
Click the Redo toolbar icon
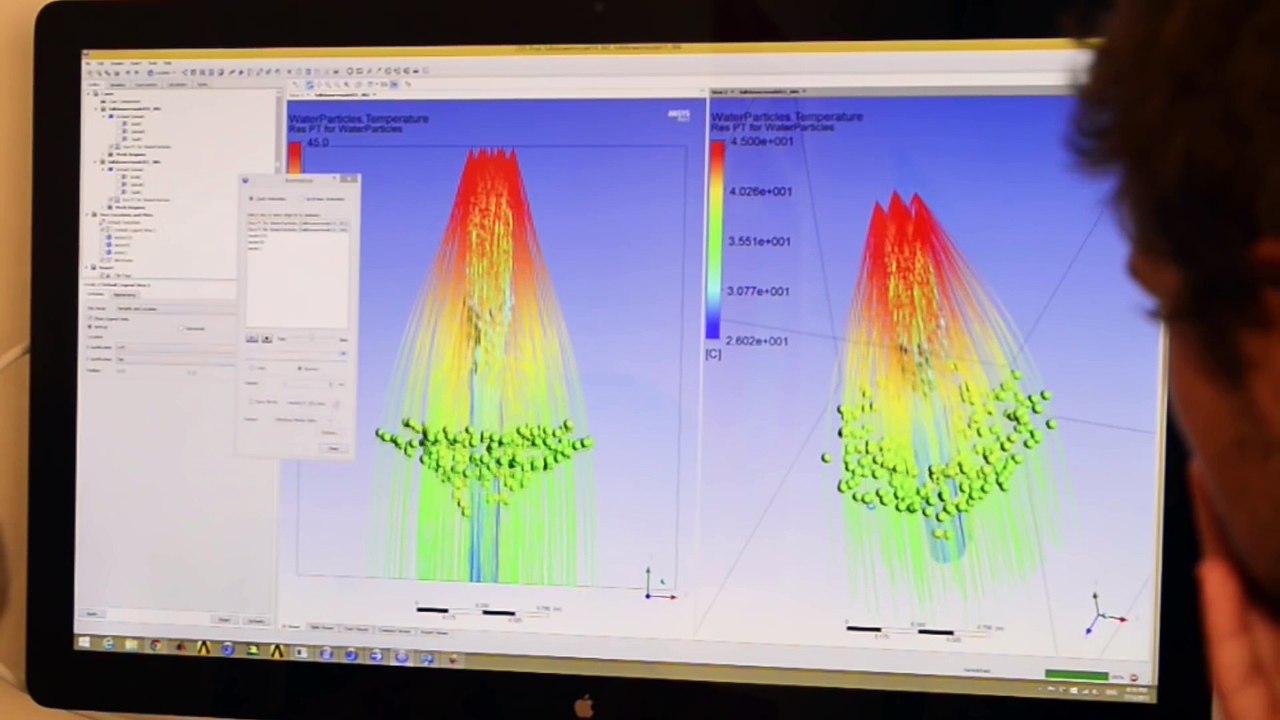(x=135, y=72)
